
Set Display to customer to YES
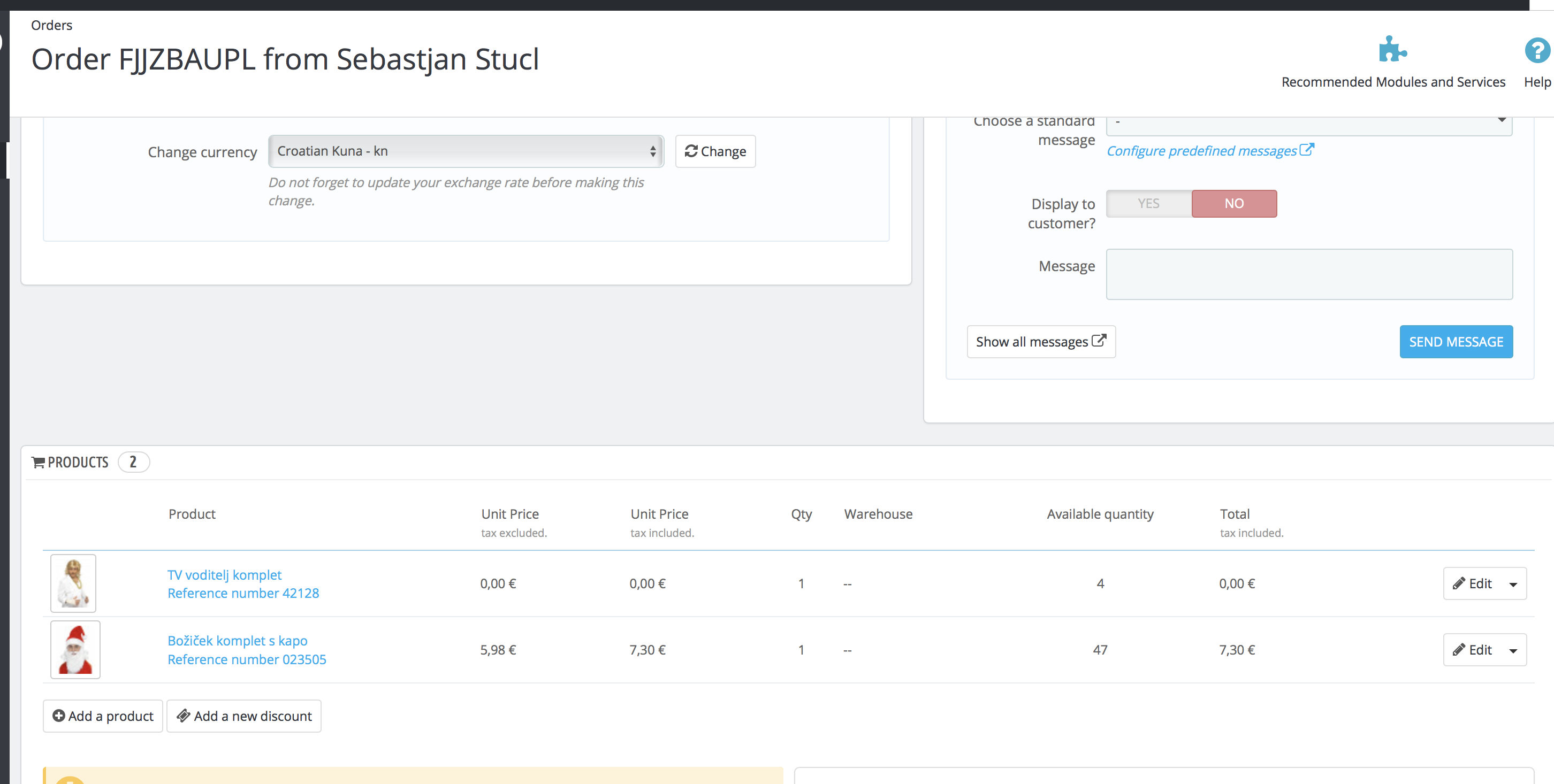click(1148, 203)
